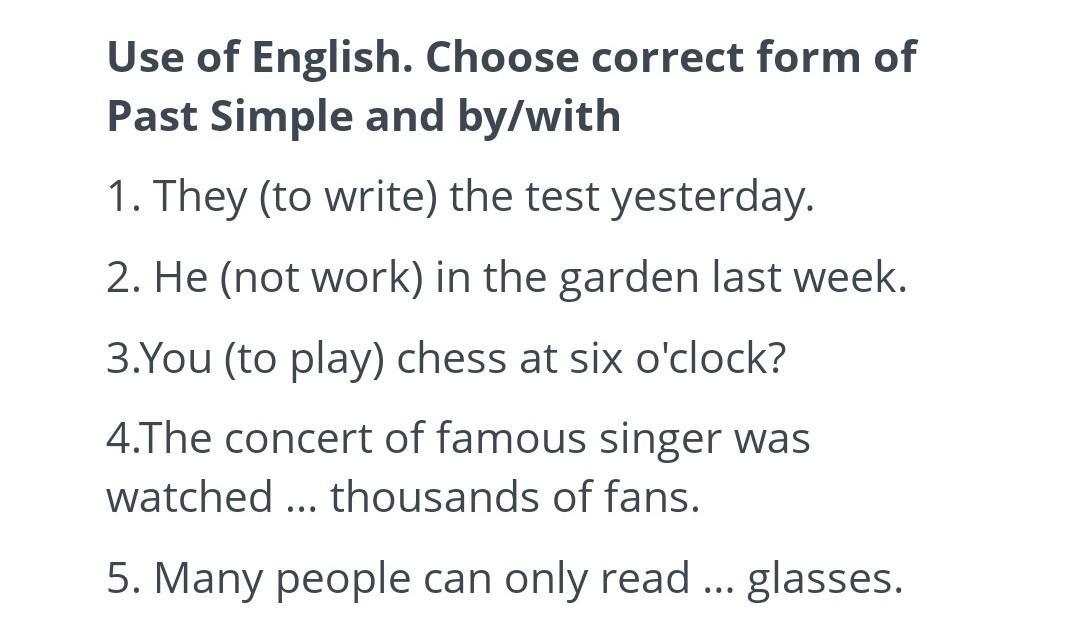Click the word 'yesterday' in sentence 1
The height and width of the screenshot is (639, 1080).
pyautogui.click(x=712, y=198)
